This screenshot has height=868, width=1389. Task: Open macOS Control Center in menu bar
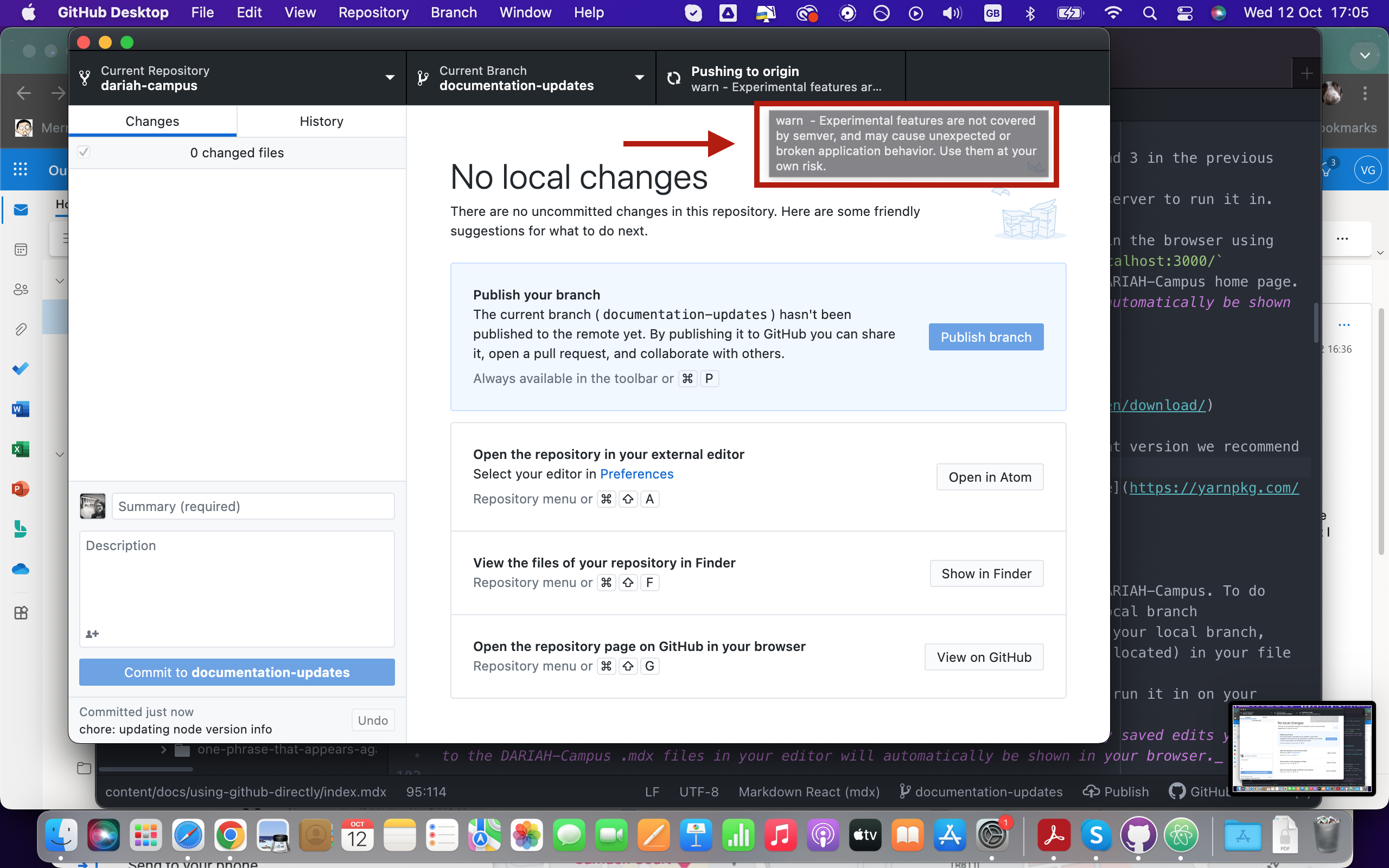pos(1184,12)
